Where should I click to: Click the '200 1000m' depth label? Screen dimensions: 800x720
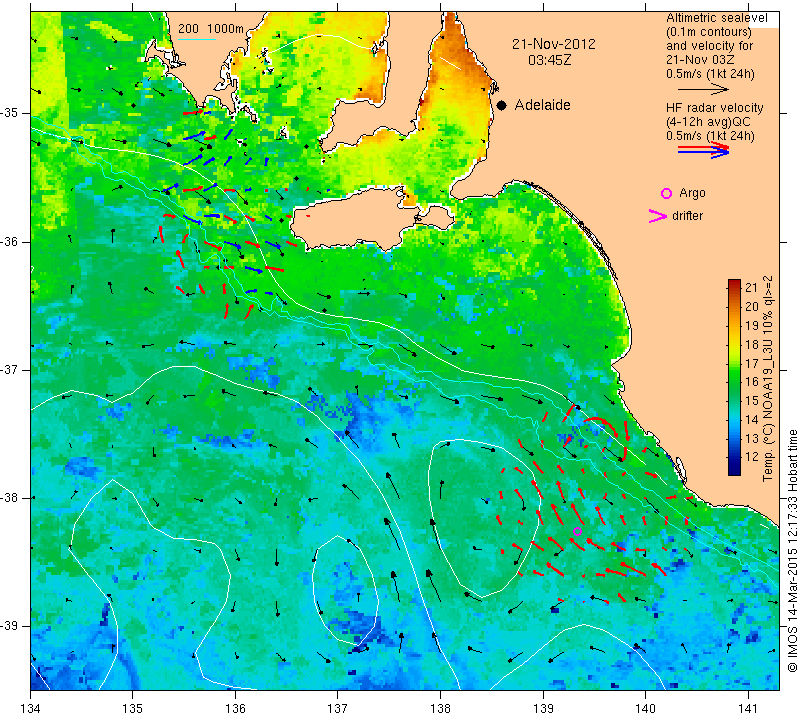pyautogui.click(x=211, y=29)
